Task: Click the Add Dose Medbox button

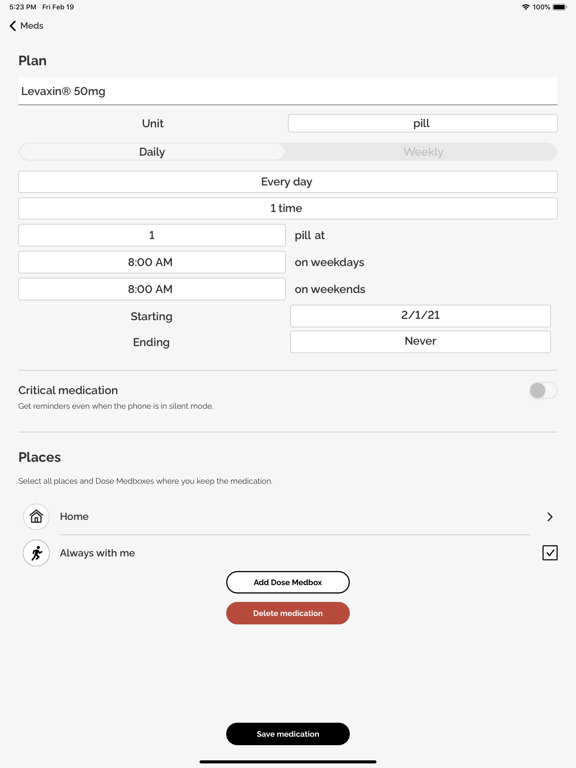Action: pyautogui.click(x=288, y=582)
